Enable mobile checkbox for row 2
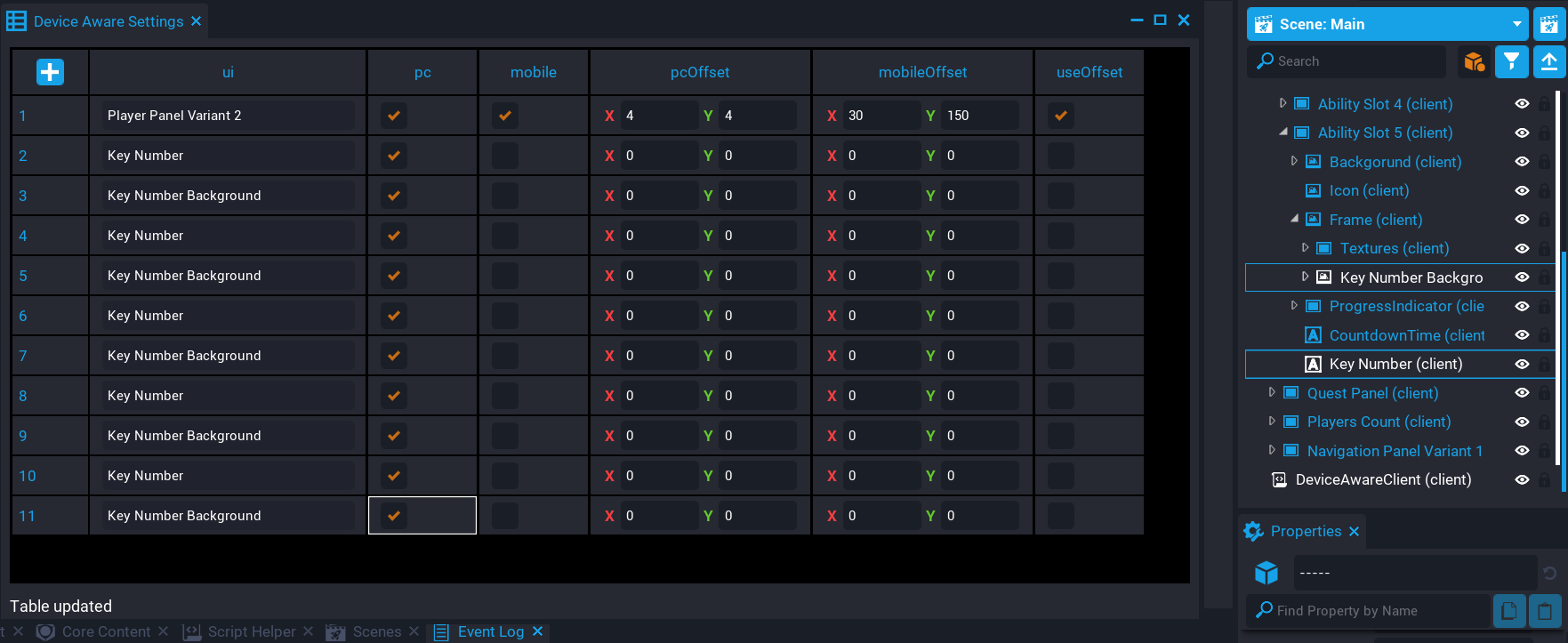The width and height of the screenshot is (1568, 643). [x=505, y=156]
